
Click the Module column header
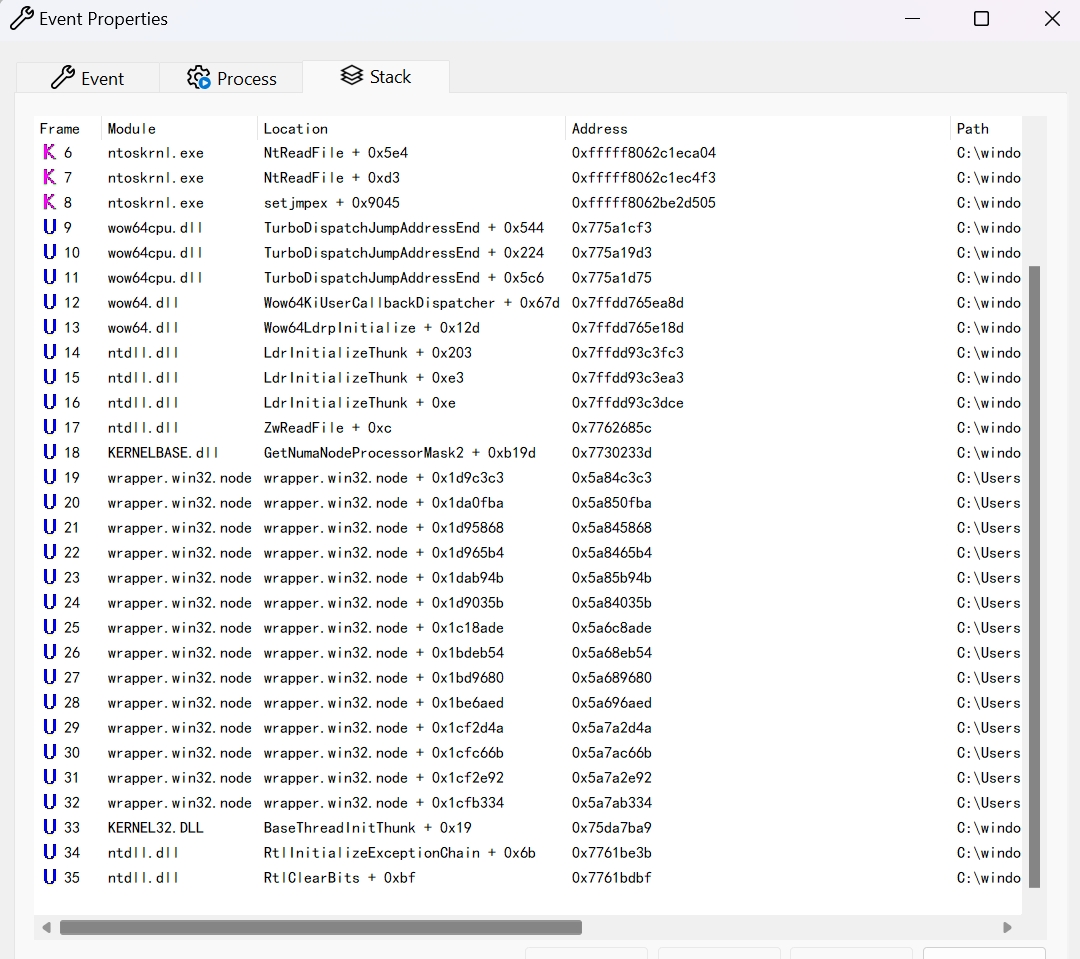point(132,129)
